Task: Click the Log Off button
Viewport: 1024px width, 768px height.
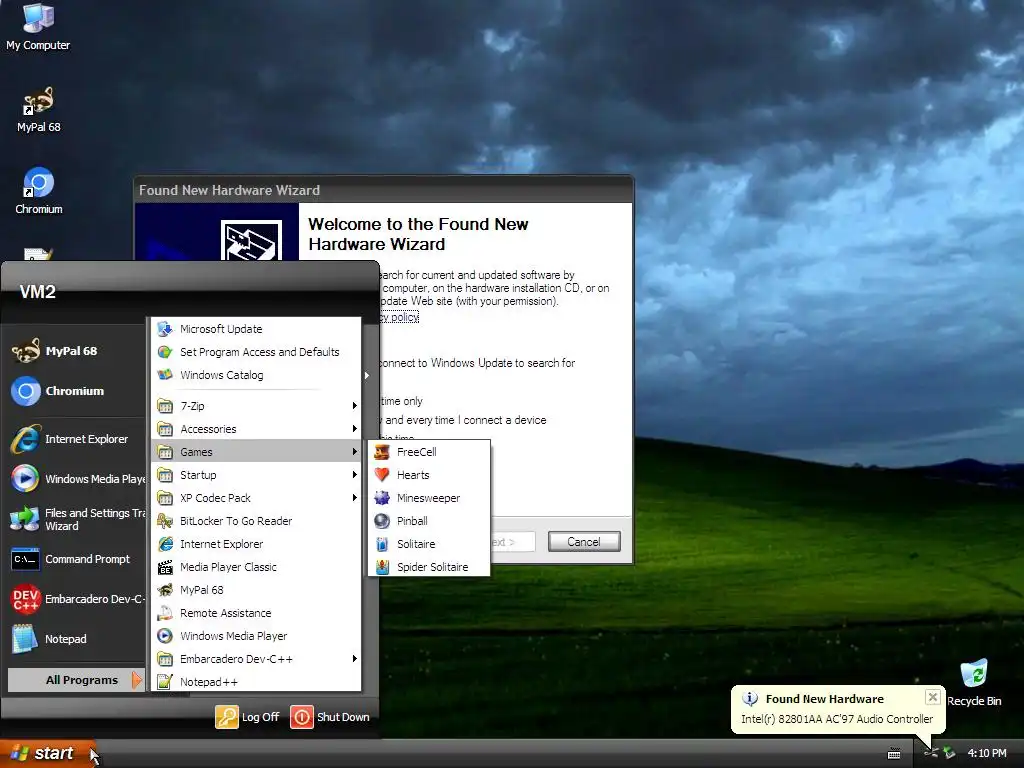Action: pyautogui.click(x=248, y=717)
